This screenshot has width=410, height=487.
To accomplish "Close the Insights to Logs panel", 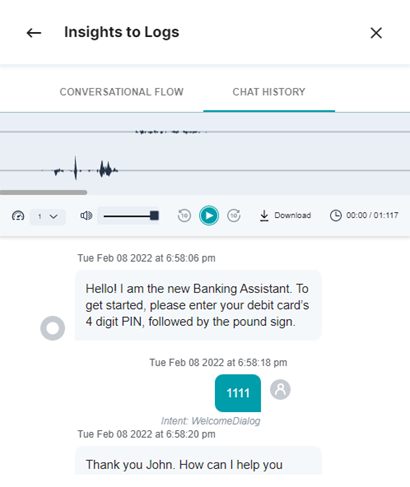I will pos(376,33).
